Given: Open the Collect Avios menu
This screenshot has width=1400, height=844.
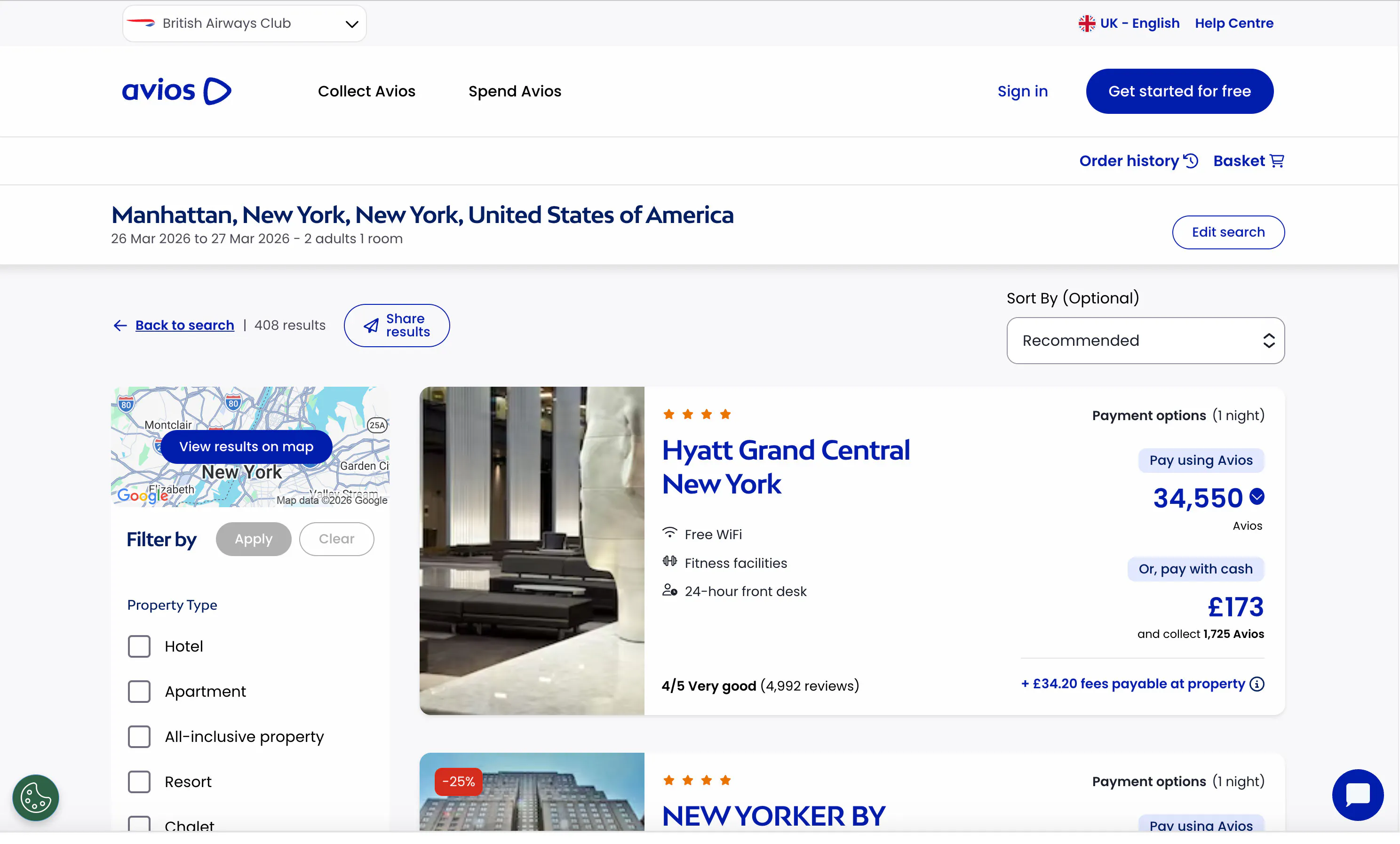Looking at the screenshot, I should point(366,91).
